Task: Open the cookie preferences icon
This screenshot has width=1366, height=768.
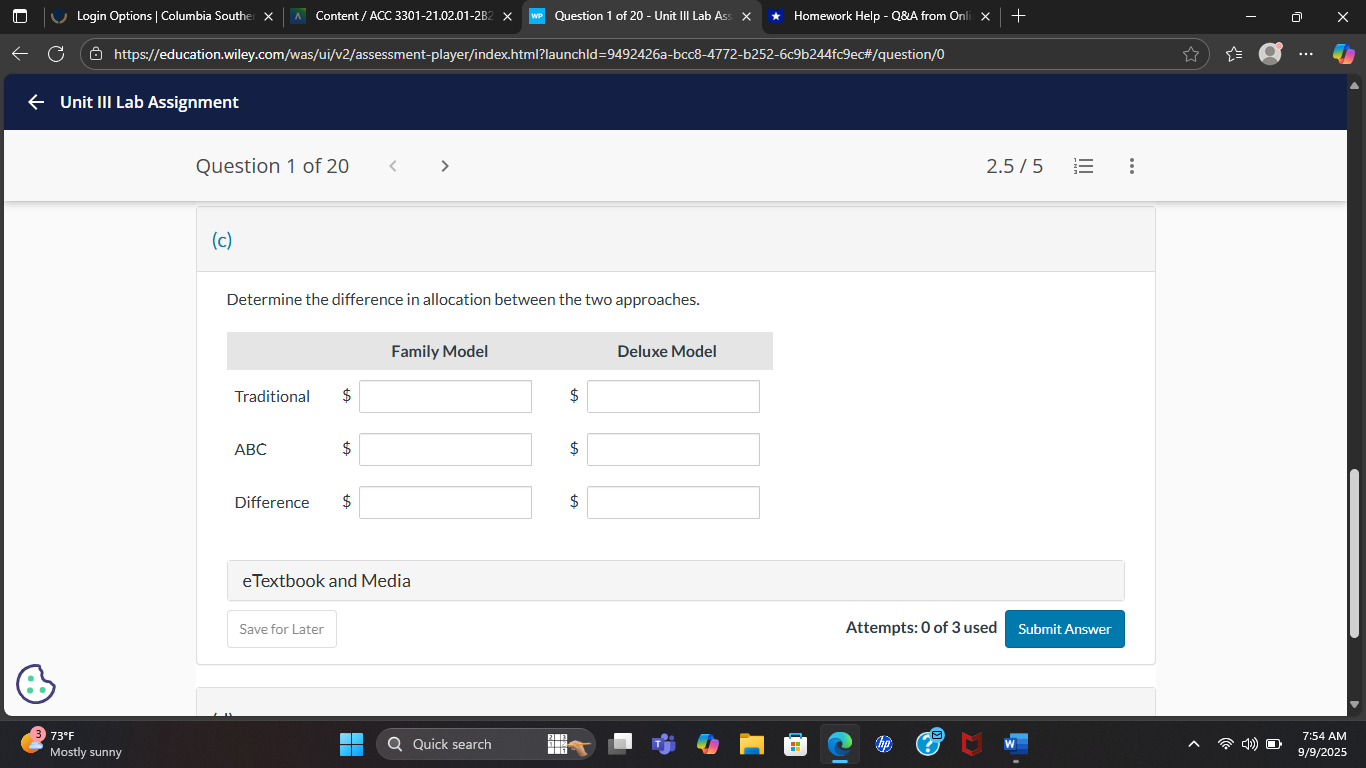Action: (36, 684)
